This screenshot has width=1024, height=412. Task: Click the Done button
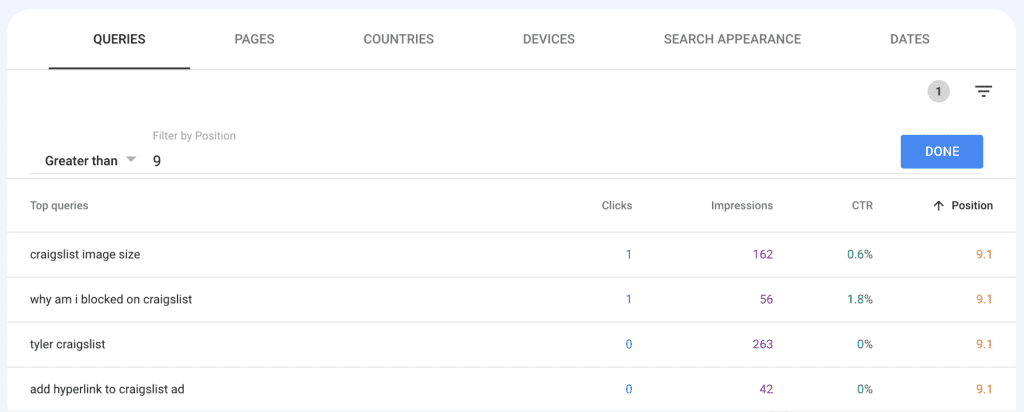(942, 151)
